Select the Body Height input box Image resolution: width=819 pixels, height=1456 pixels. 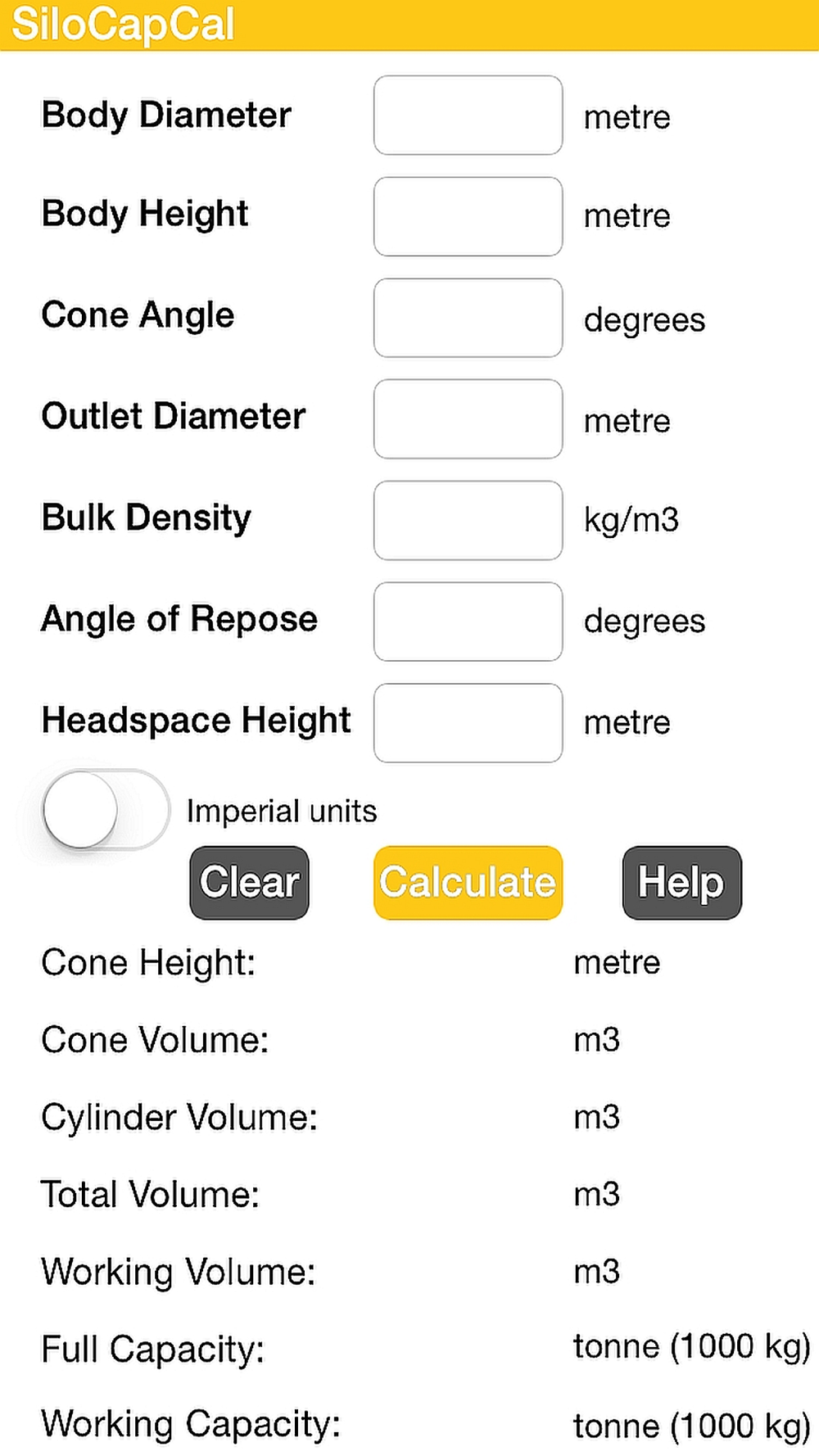point(468,217)
